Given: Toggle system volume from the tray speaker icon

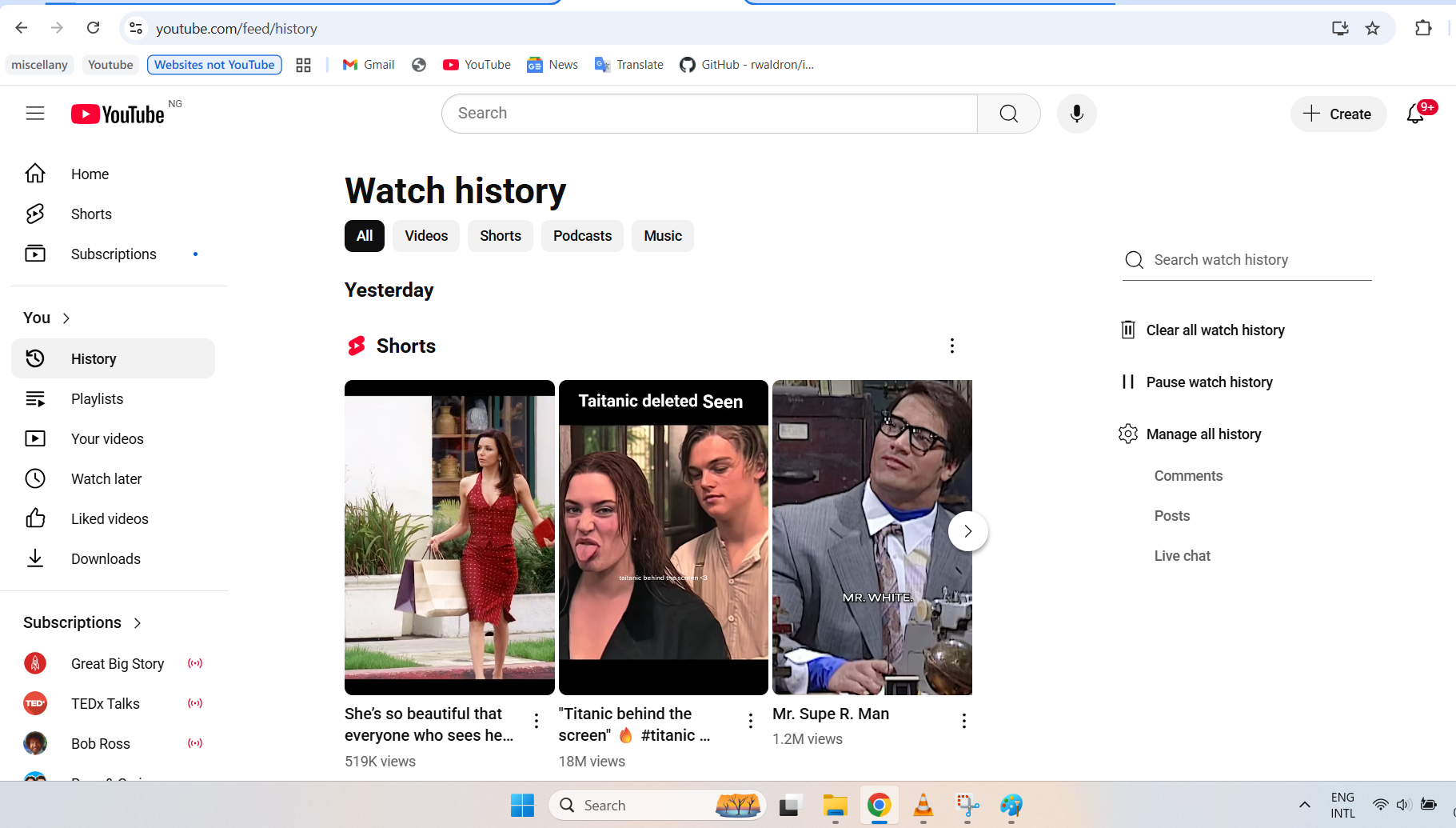Looking at the screenshot, I should pyautogui.click(x=1404, y=805).
